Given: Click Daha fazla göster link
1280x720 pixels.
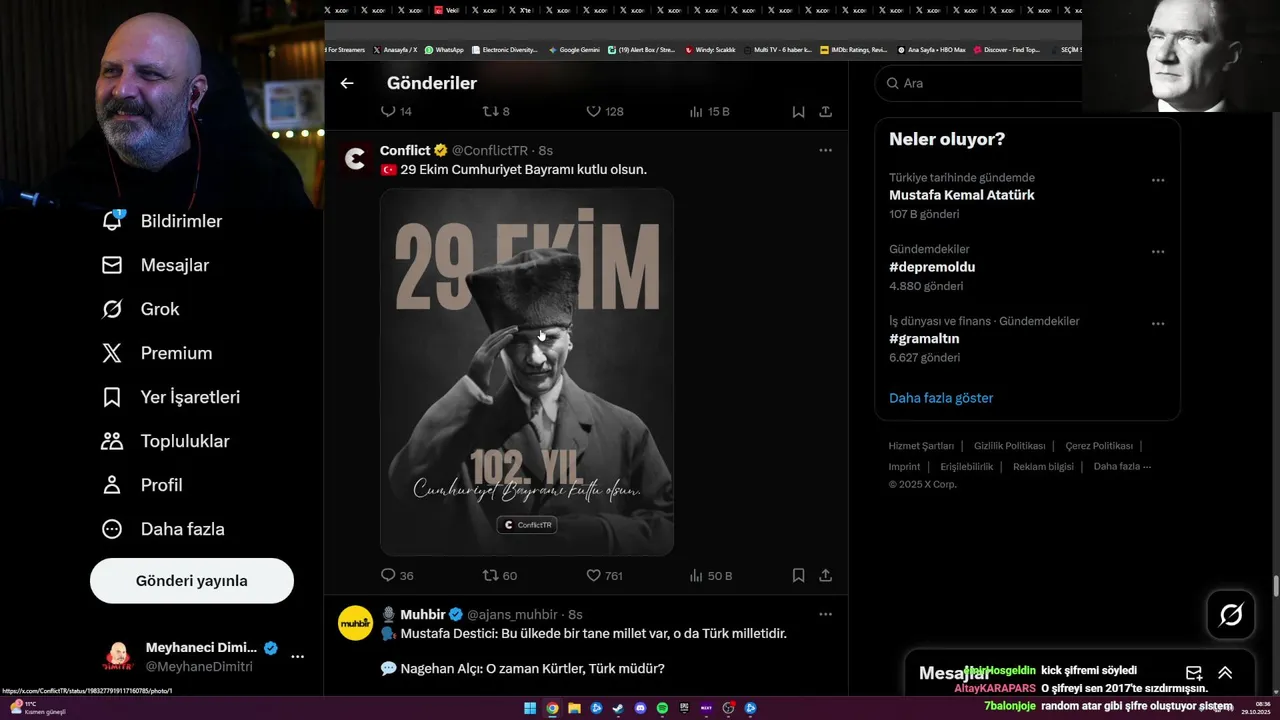Looking at the screenshot, I should [x=941, y=398].
